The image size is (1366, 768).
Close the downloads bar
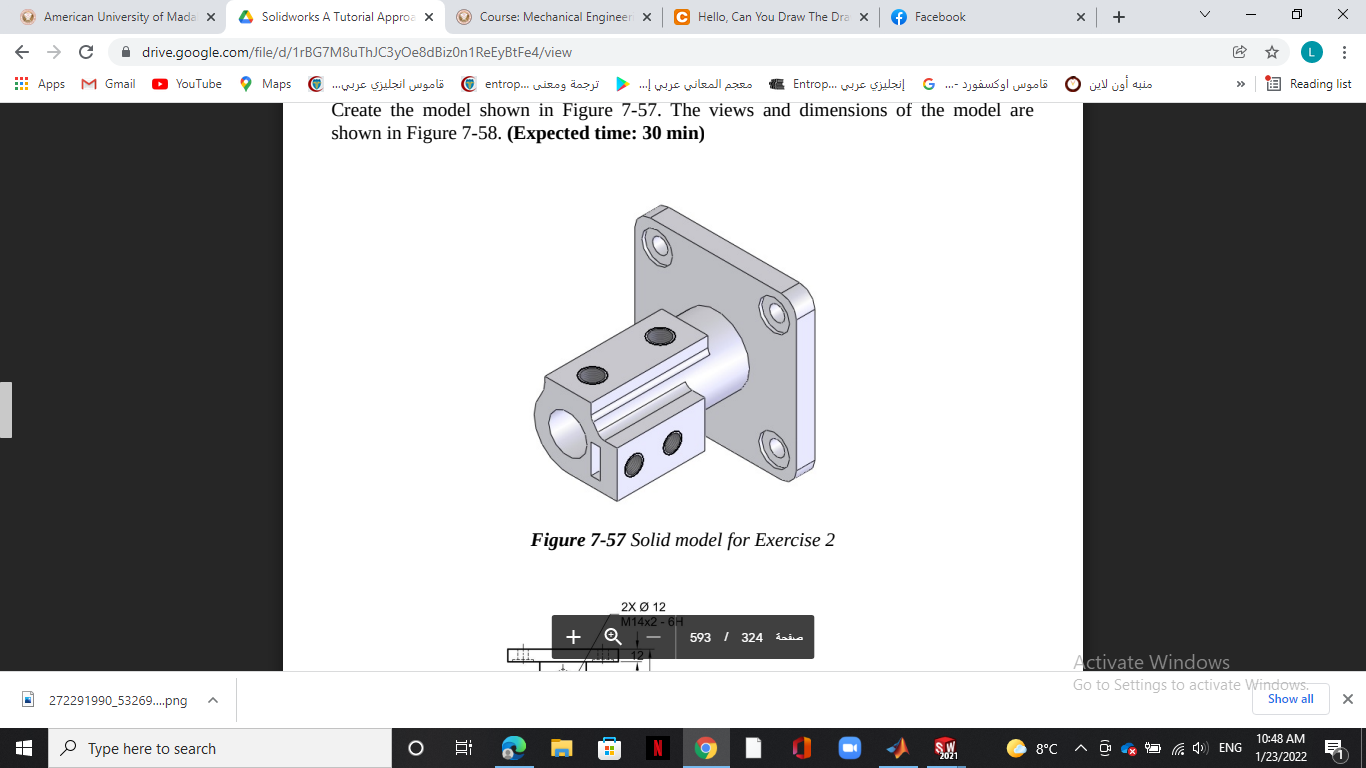pyautogui.click(x=1347, y=699)
